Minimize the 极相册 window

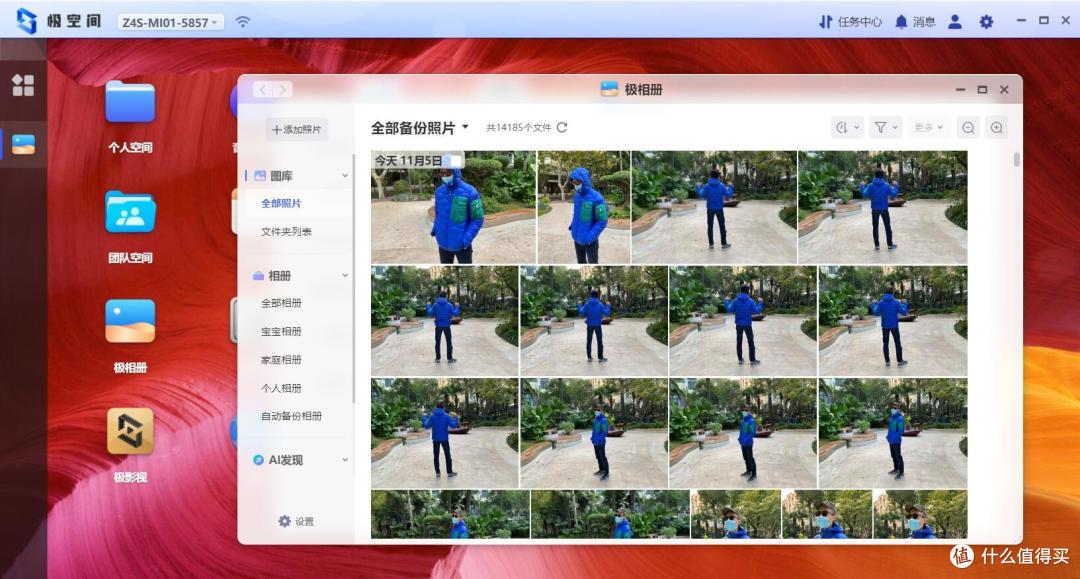pos(960,90)
